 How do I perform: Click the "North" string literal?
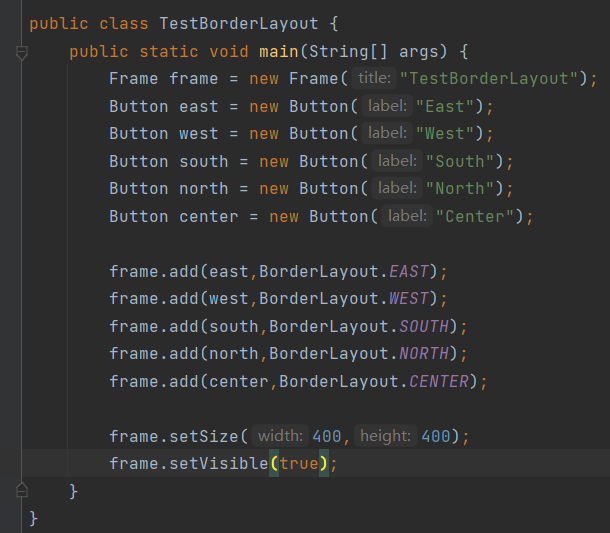tap(460, 189)
